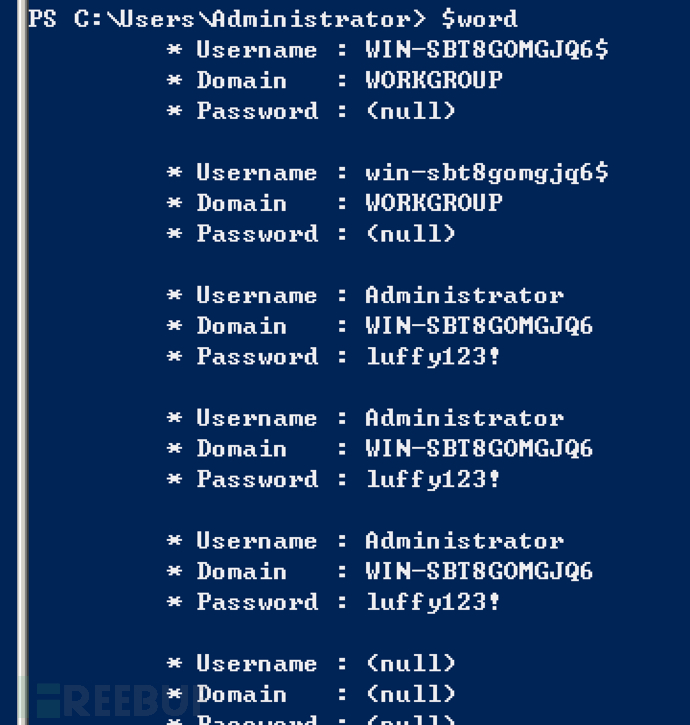Click the (null) password of the first entry
Screen dimensions: 690x725
pos(410,111)
